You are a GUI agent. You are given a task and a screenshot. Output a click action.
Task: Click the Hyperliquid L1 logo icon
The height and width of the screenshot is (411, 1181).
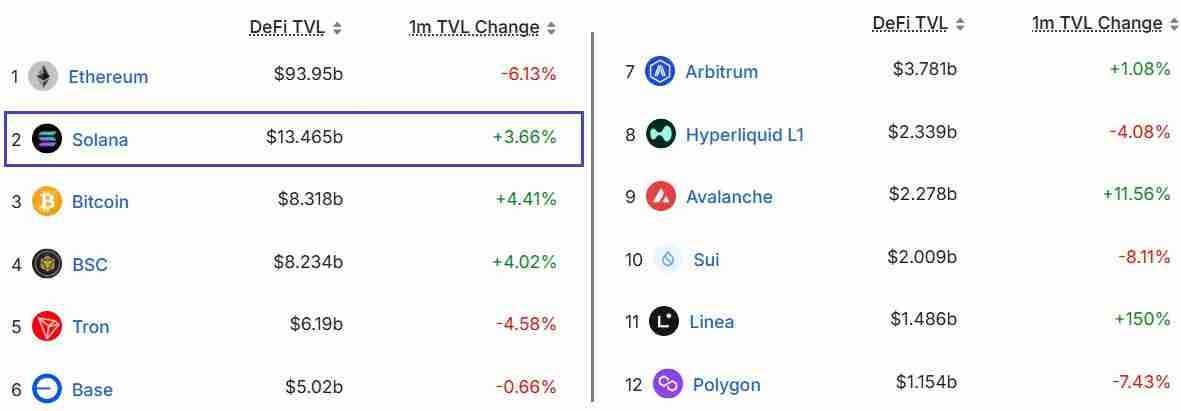[x=660, y=134]
